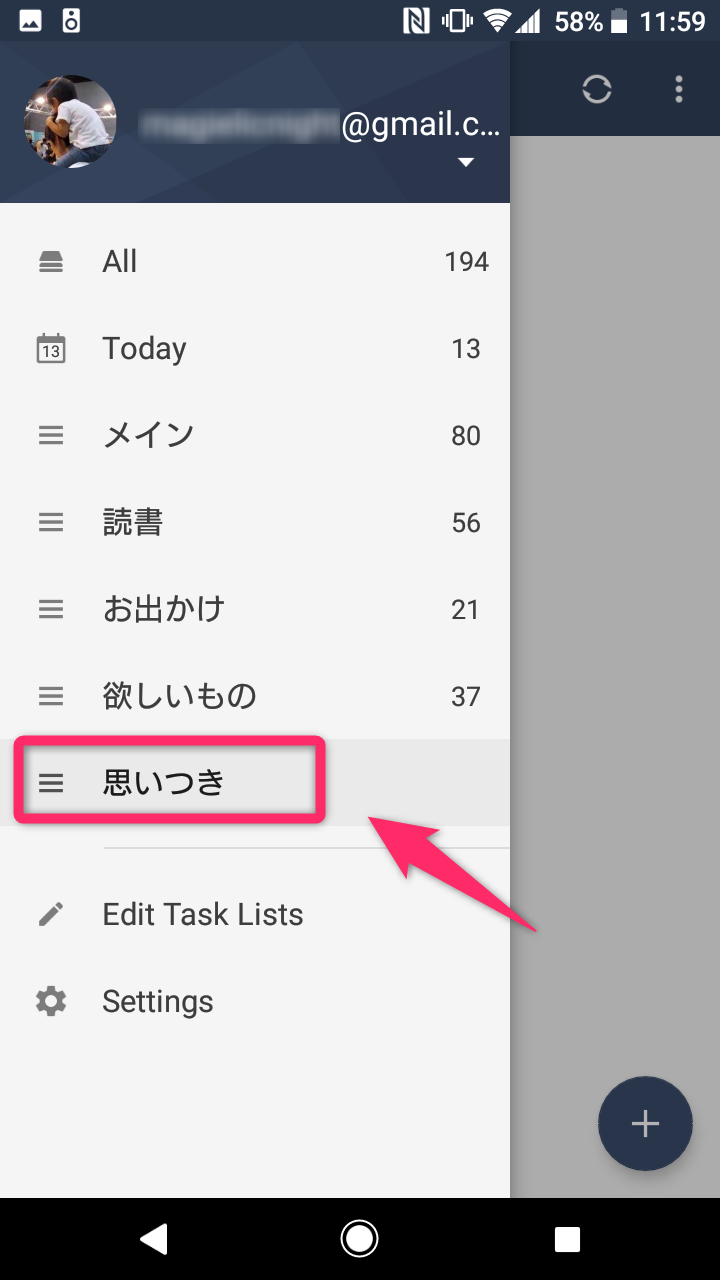Viewport: 720px width, 1280px height.
Task: Open Edit Task Lists
Action: [203, 914]
